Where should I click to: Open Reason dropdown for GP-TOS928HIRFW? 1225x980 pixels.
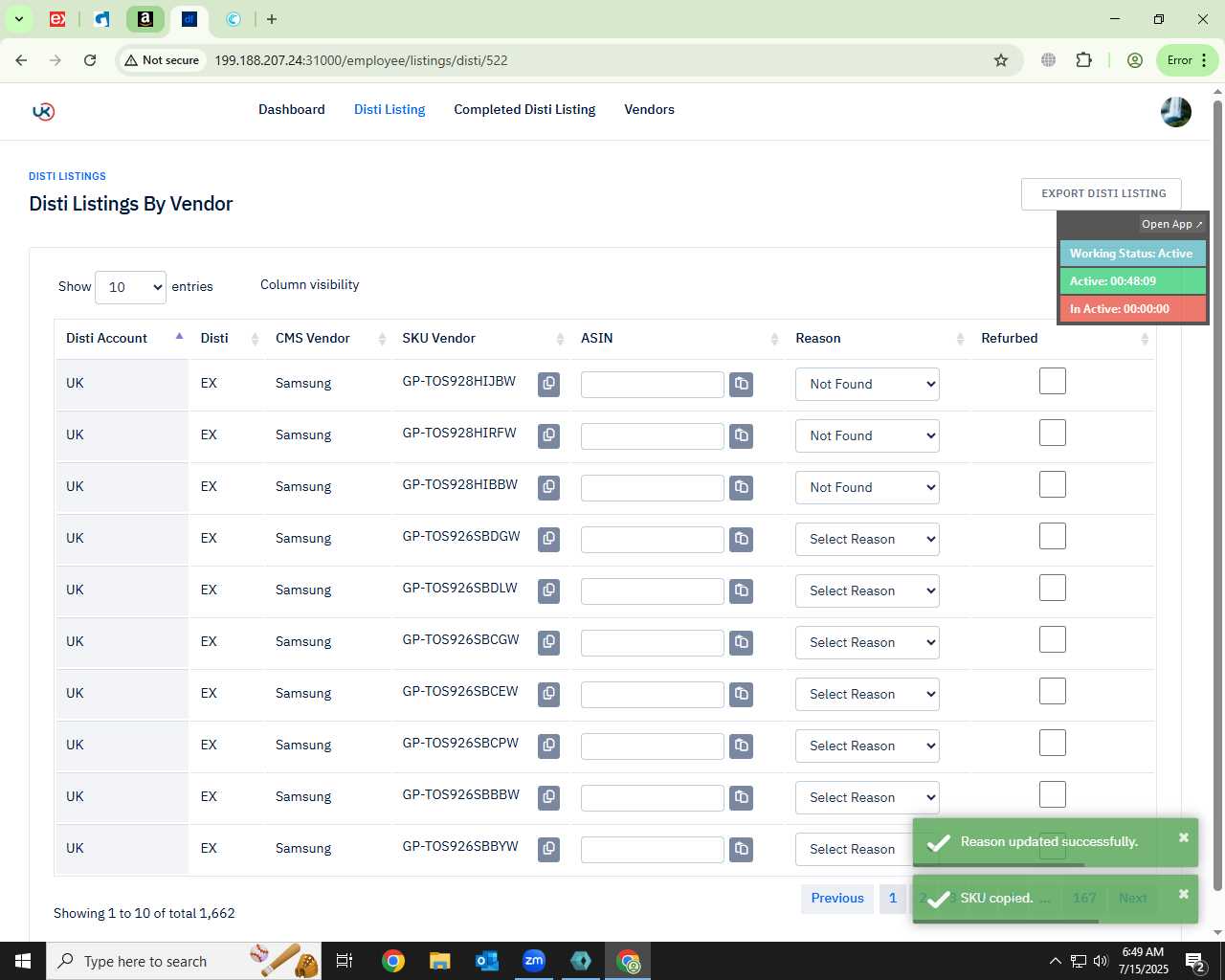tap(867, 435)
